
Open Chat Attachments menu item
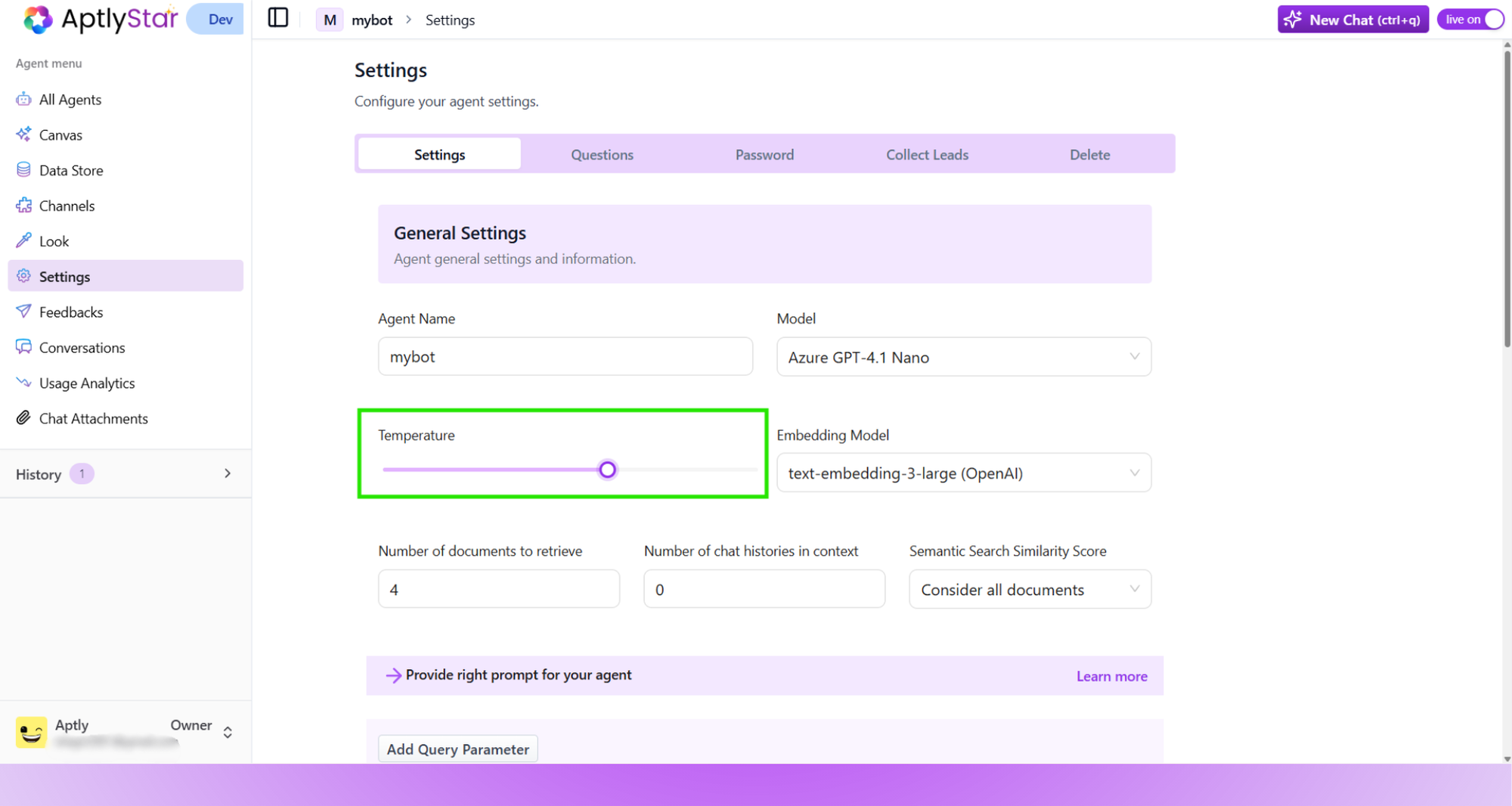(125, 418)
